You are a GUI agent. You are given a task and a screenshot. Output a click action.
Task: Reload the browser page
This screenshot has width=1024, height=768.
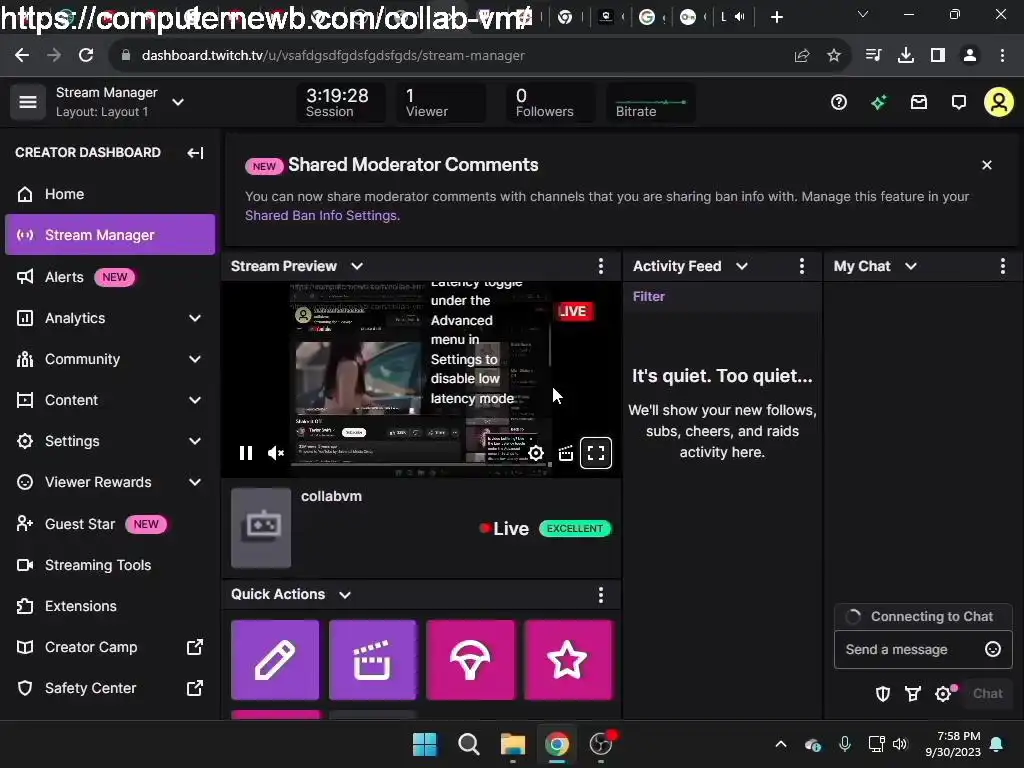coord(86,56)
